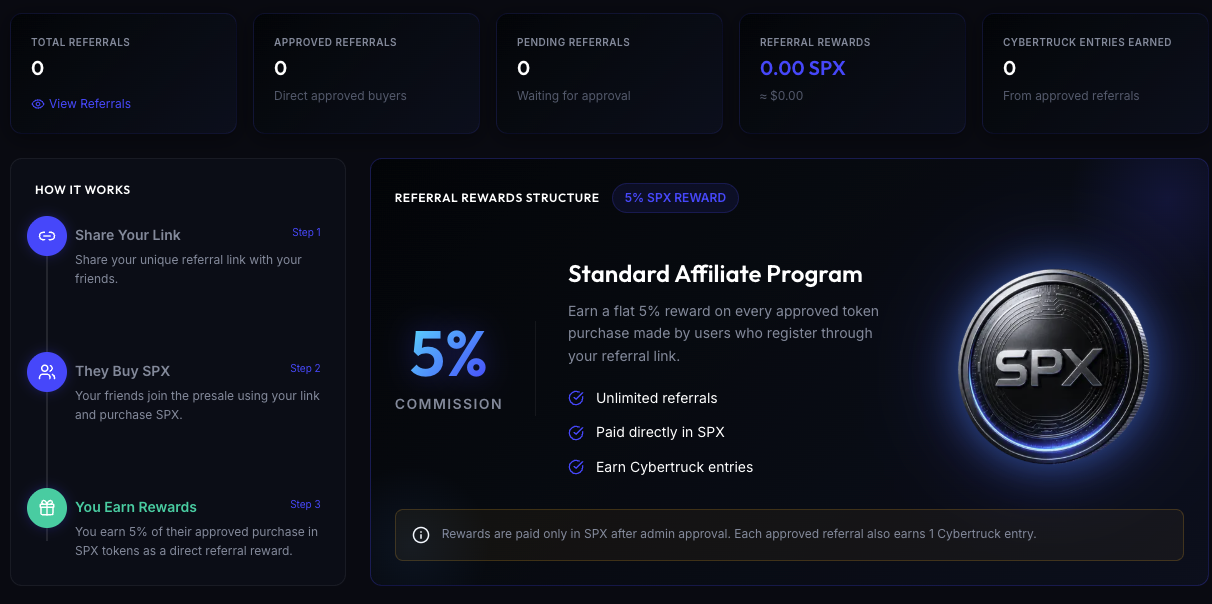The width and height of the screenshot is (1212, 604).
Task: Click the They Buy SPX step title
Action: tap(122, 371)
